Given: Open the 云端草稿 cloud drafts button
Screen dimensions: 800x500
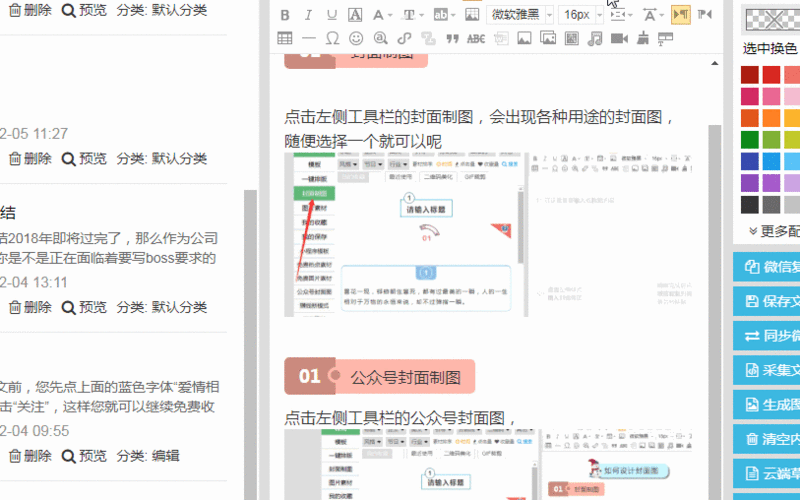Looking at the screenshot, I should click(766, 473).
